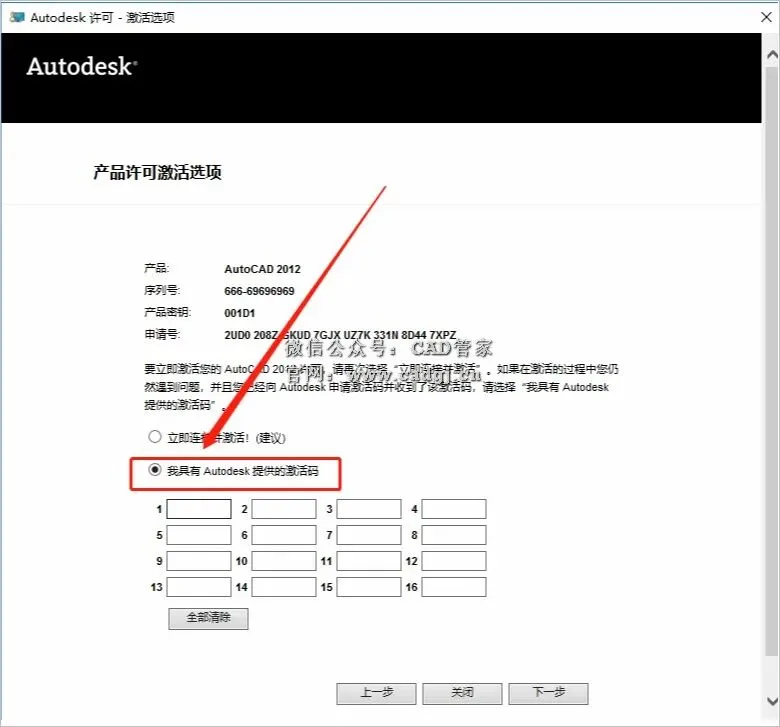Click the 申请号 label

coord(162,334)
